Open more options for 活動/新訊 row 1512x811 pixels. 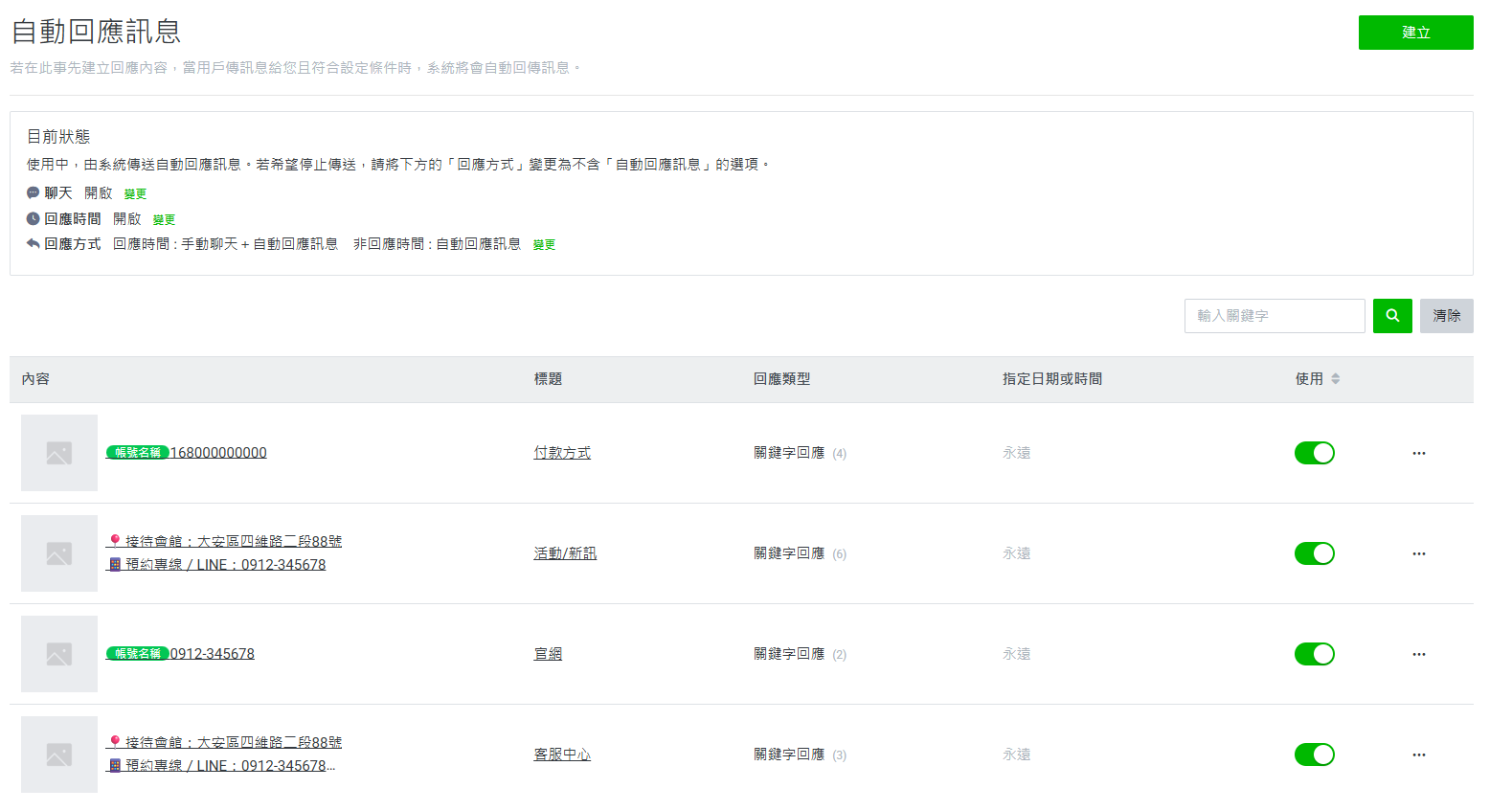[1418, 553]
